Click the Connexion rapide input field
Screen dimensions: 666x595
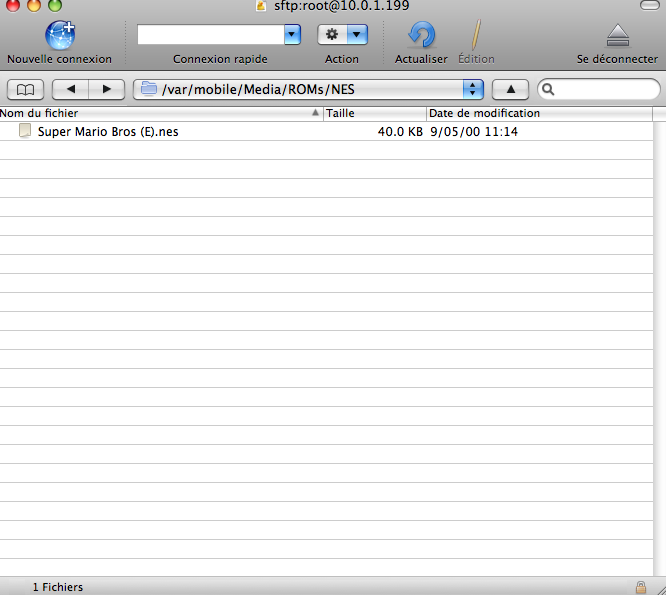click(211, 34)
